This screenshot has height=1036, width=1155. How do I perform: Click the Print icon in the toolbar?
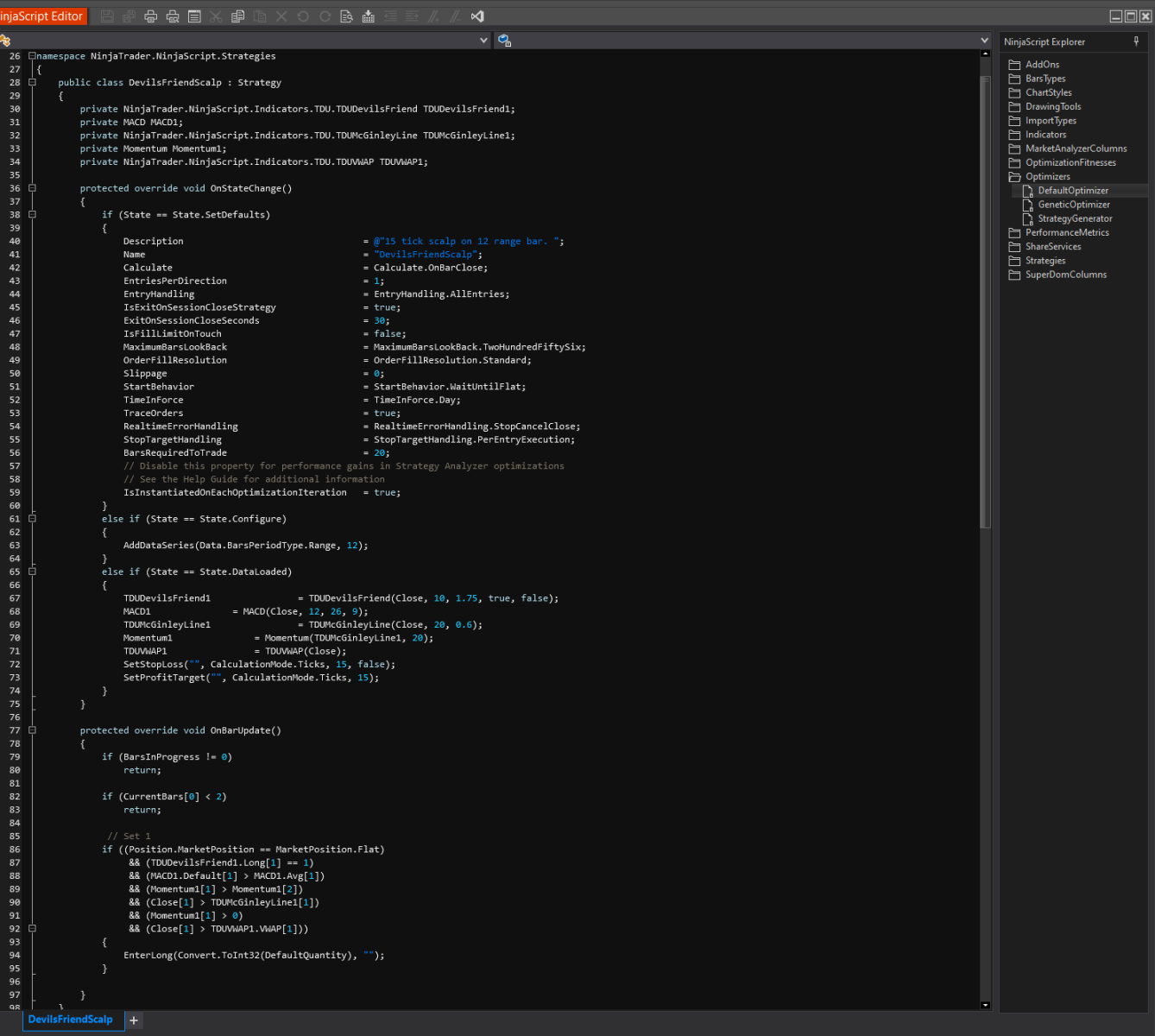coord(150,16)
